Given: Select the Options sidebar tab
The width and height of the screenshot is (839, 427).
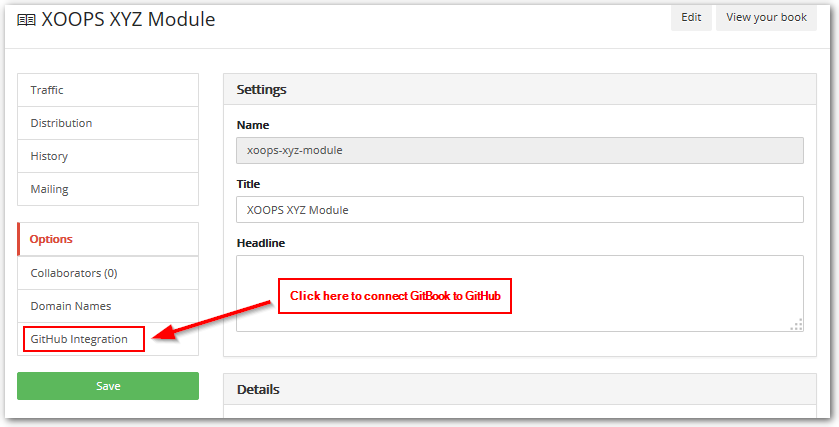Looking at the screenshot, I should point(108,239).
